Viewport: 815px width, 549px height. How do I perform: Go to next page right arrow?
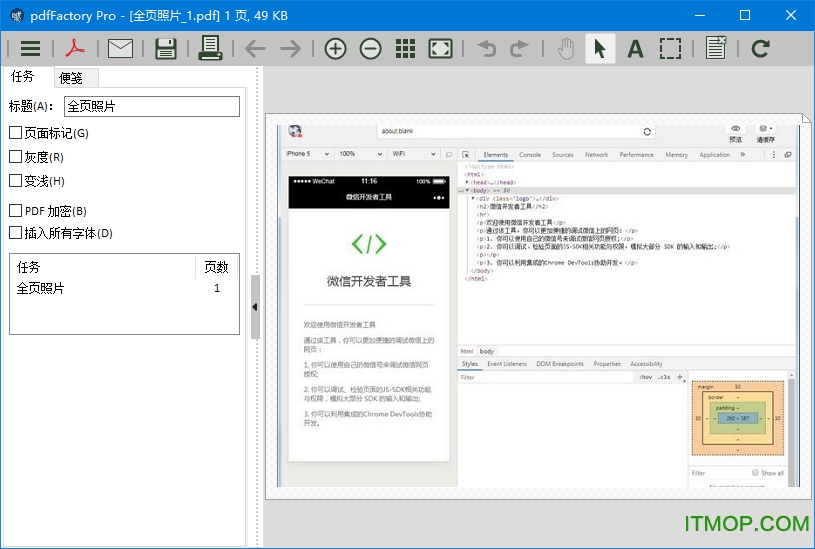point(291,48)
